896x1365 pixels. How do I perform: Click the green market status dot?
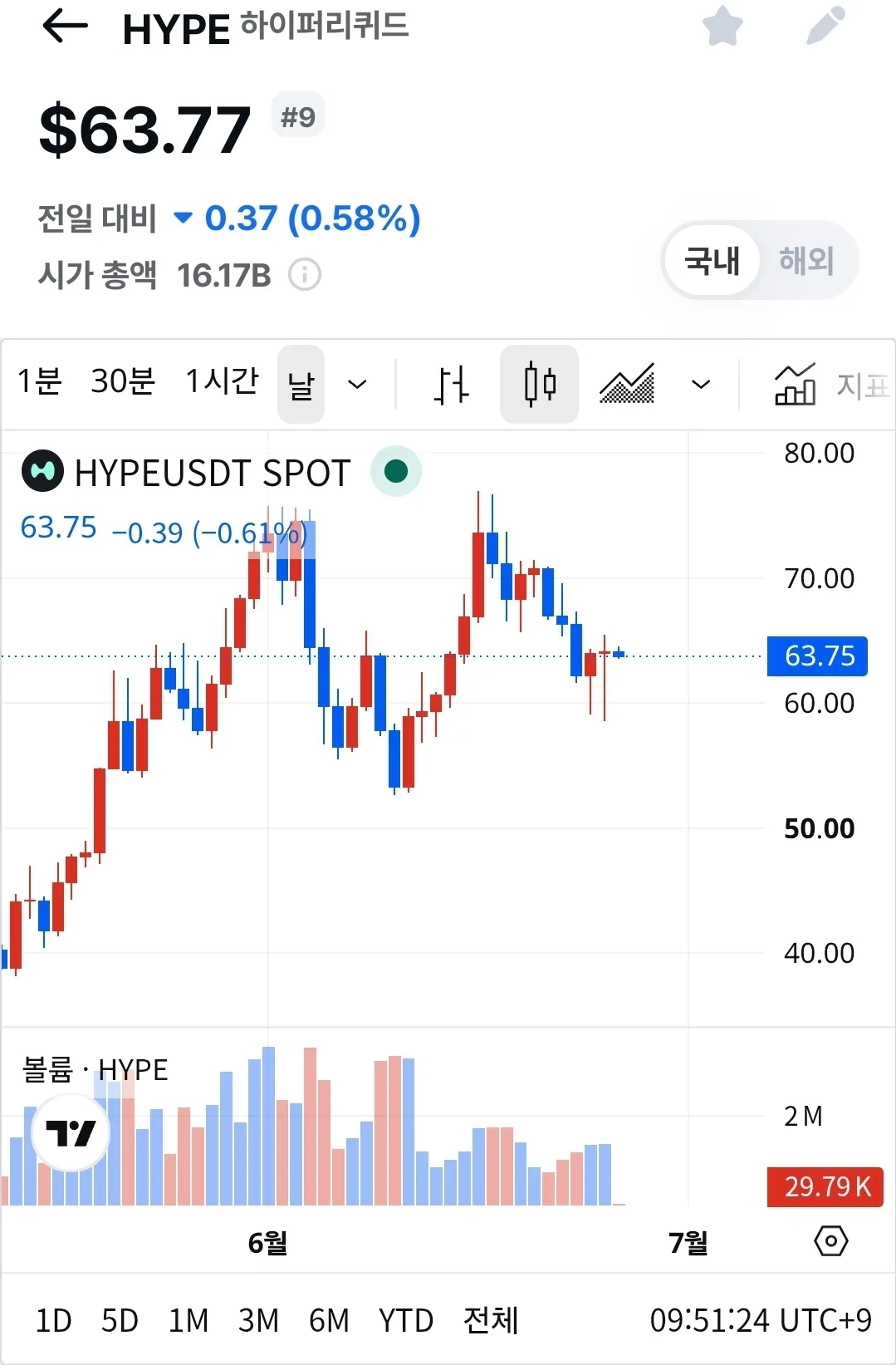click(x=396, y=472)
